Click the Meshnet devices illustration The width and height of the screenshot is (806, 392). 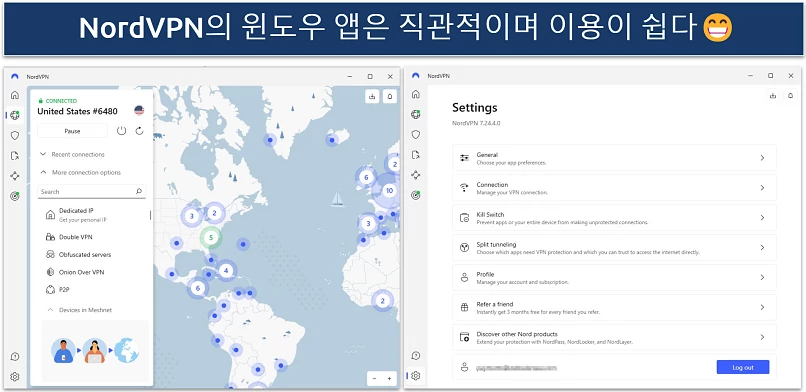click(x=95, y=351)
